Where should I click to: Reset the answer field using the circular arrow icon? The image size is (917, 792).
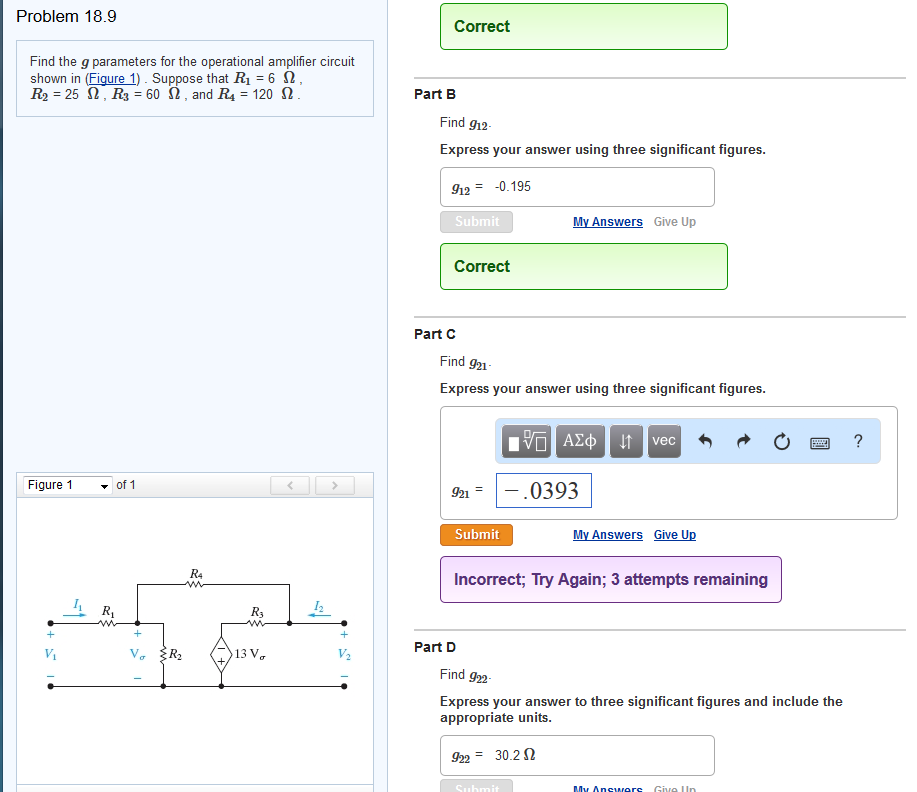pos(781,441)
